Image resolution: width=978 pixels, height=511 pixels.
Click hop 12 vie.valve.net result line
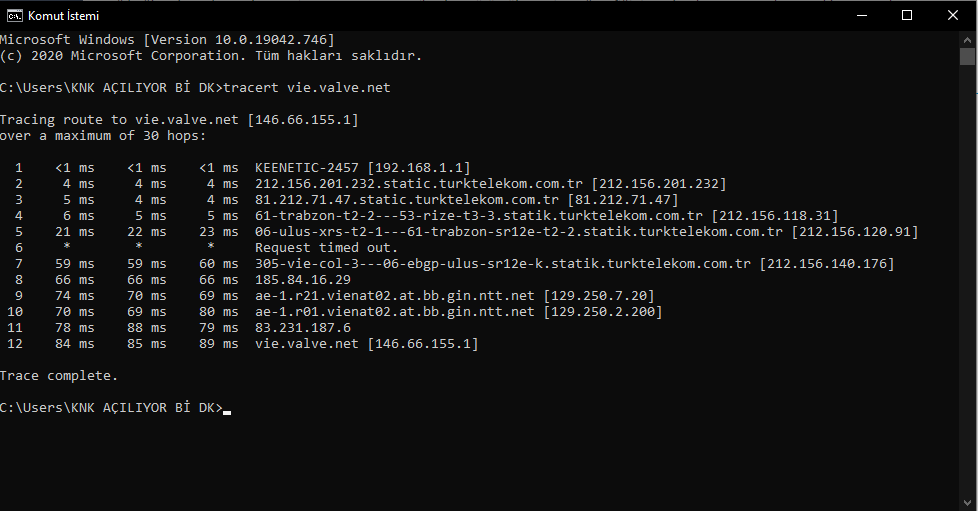[x=243, y=344]
